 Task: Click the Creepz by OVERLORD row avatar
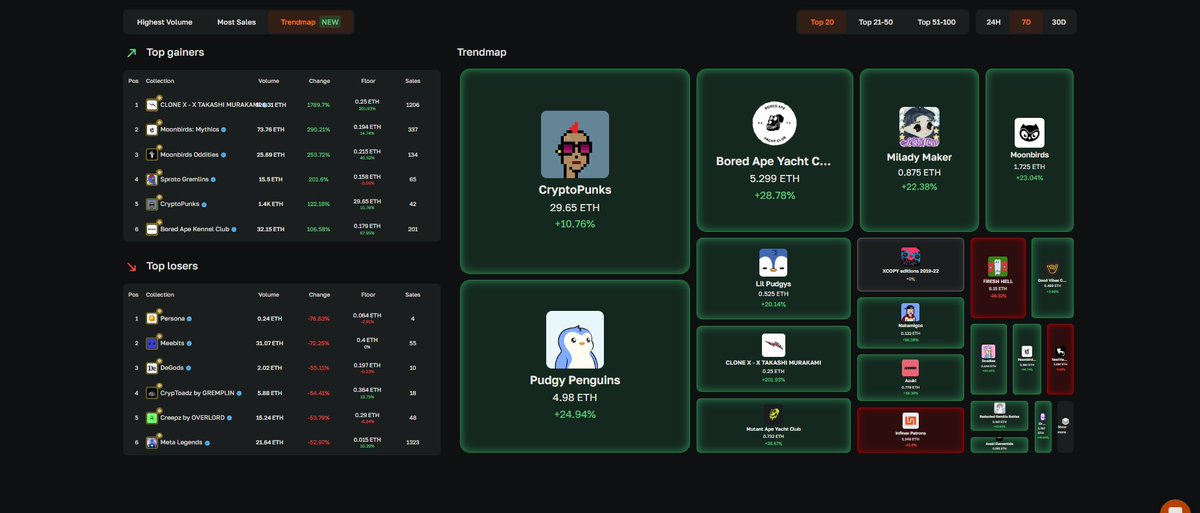coord(152,417)
